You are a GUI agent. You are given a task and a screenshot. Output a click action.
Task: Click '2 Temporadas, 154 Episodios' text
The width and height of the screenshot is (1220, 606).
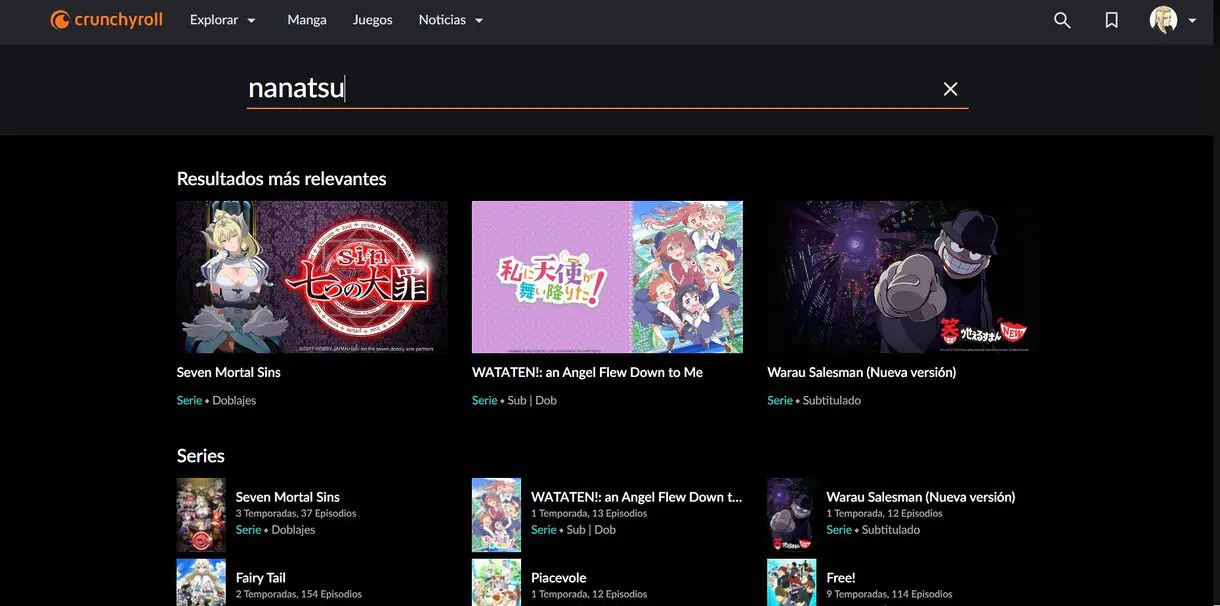click(299, 594)
